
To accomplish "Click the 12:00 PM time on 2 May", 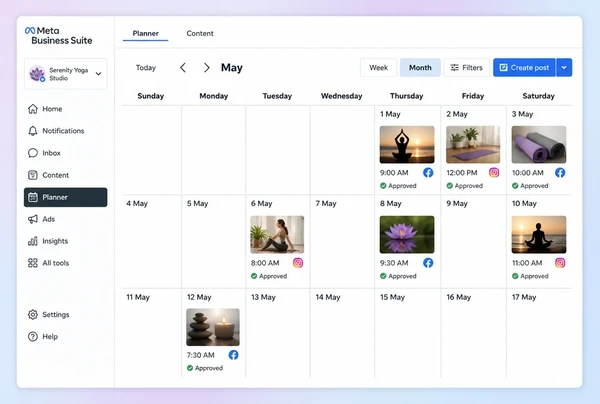I will (462, 173).
